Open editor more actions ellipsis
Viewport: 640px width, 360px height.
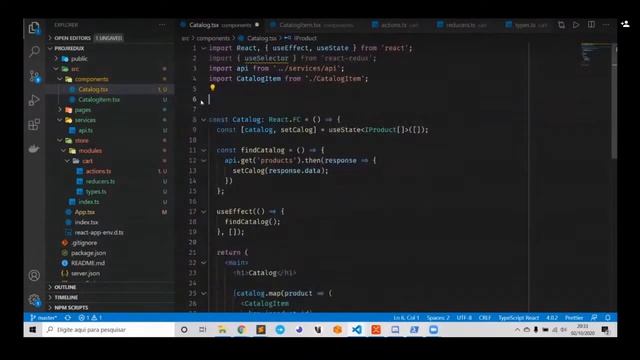[606, 25]
